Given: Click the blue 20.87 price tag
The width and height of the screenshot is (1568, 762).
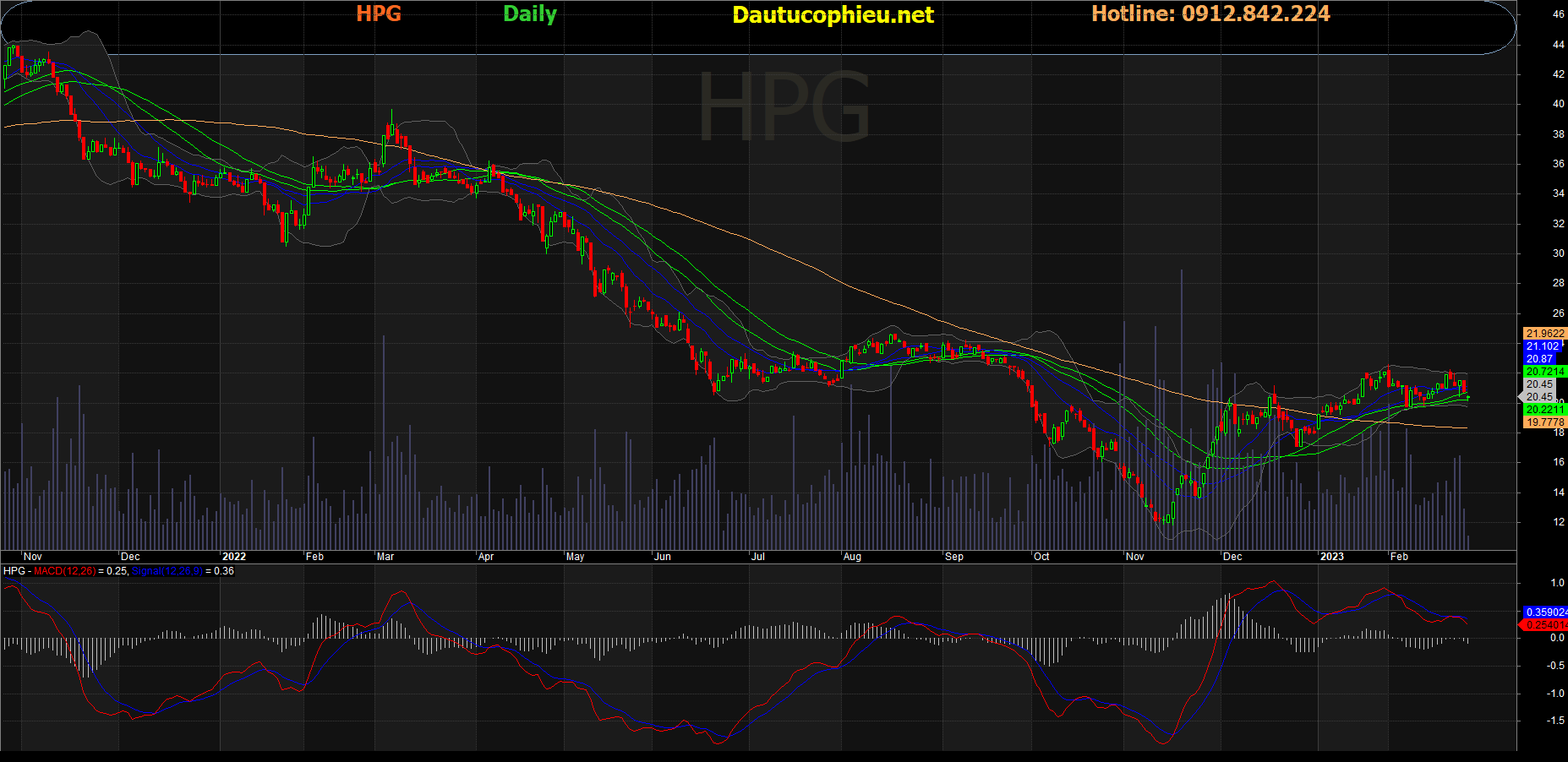Looking at the screenshot, I should 1539,359.
